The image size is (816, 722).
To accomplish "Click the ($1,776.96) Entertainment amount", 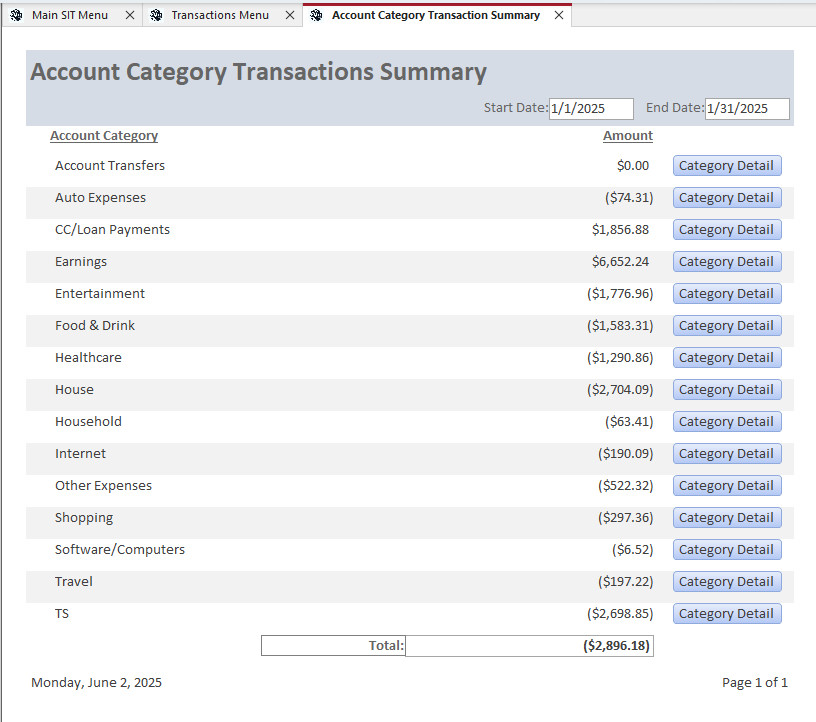I will (x=620, y=294).
